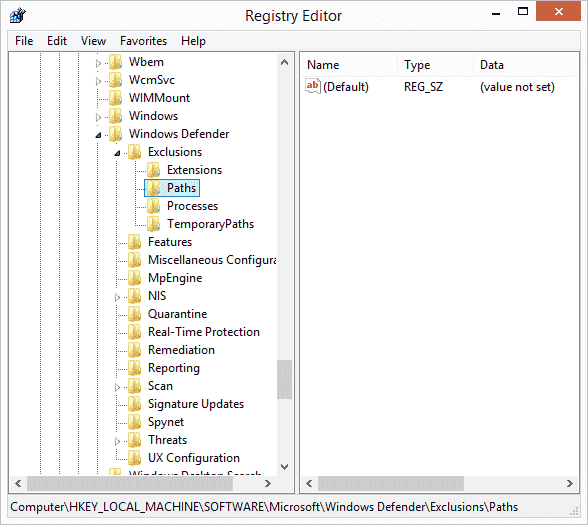588x525 pixels.
Task: Open the Edit menu
Action: pos(57,40)
